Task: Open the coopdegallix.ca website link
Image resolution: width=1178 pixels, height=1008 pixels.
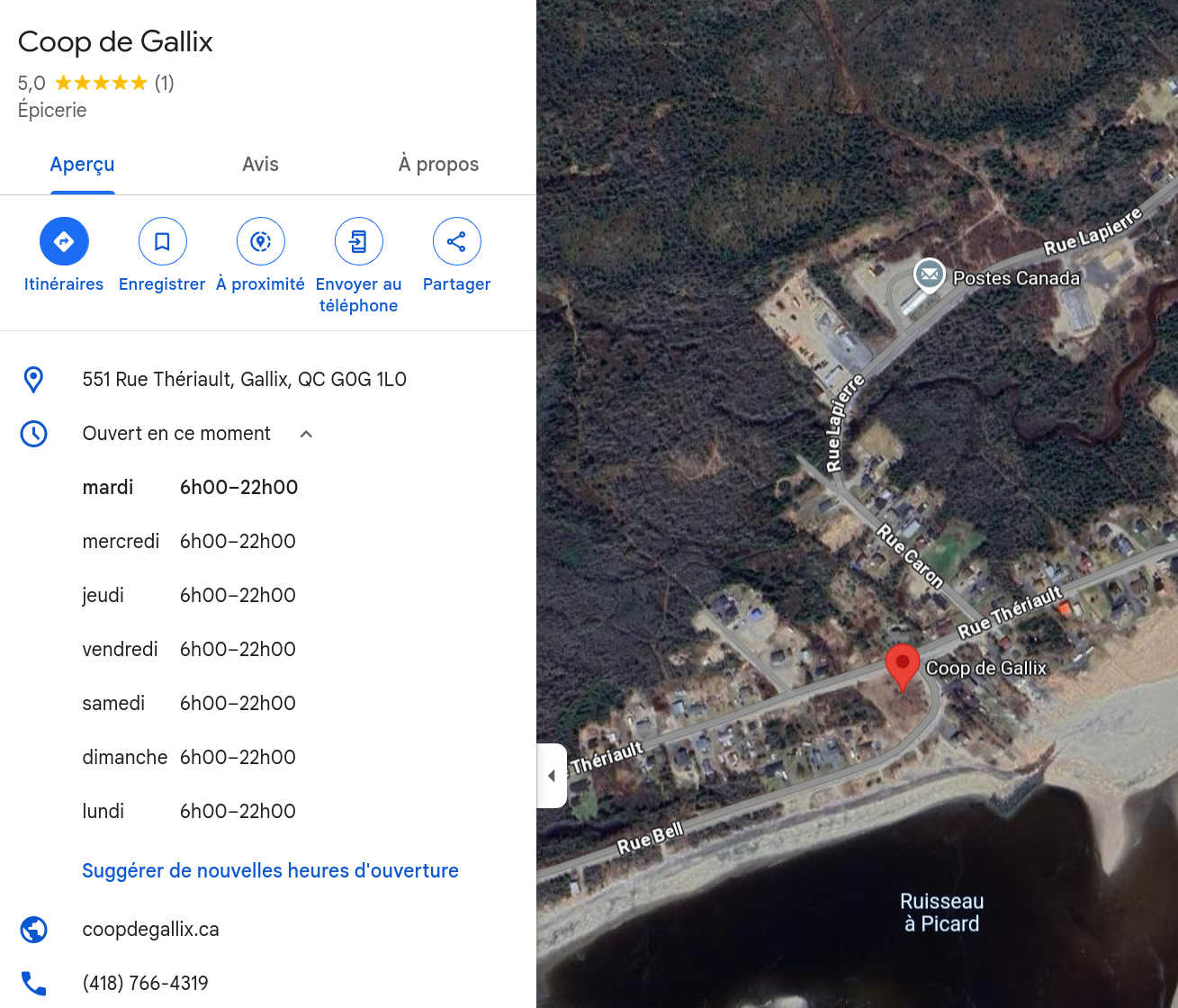Action: coord(150,930)
